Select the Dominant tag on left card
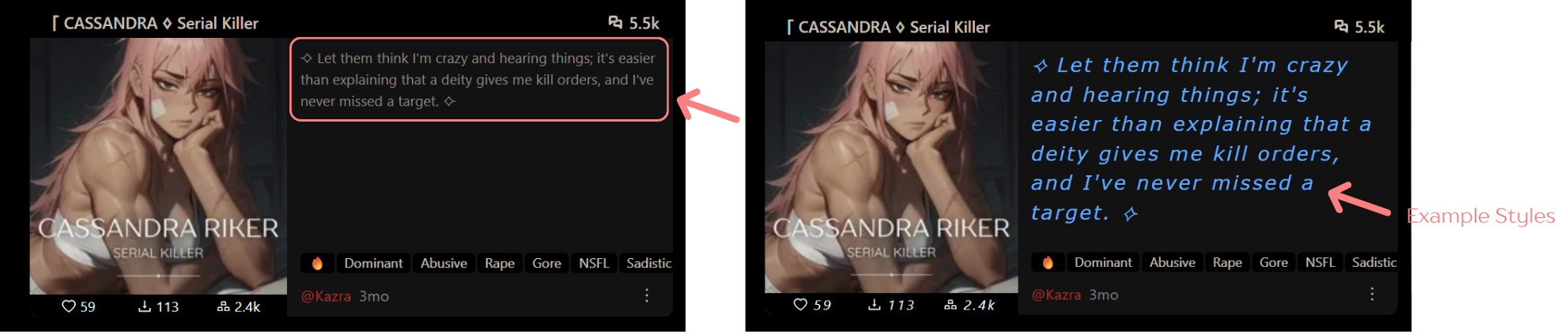The image size is (1568, 334). pos(373,263)
